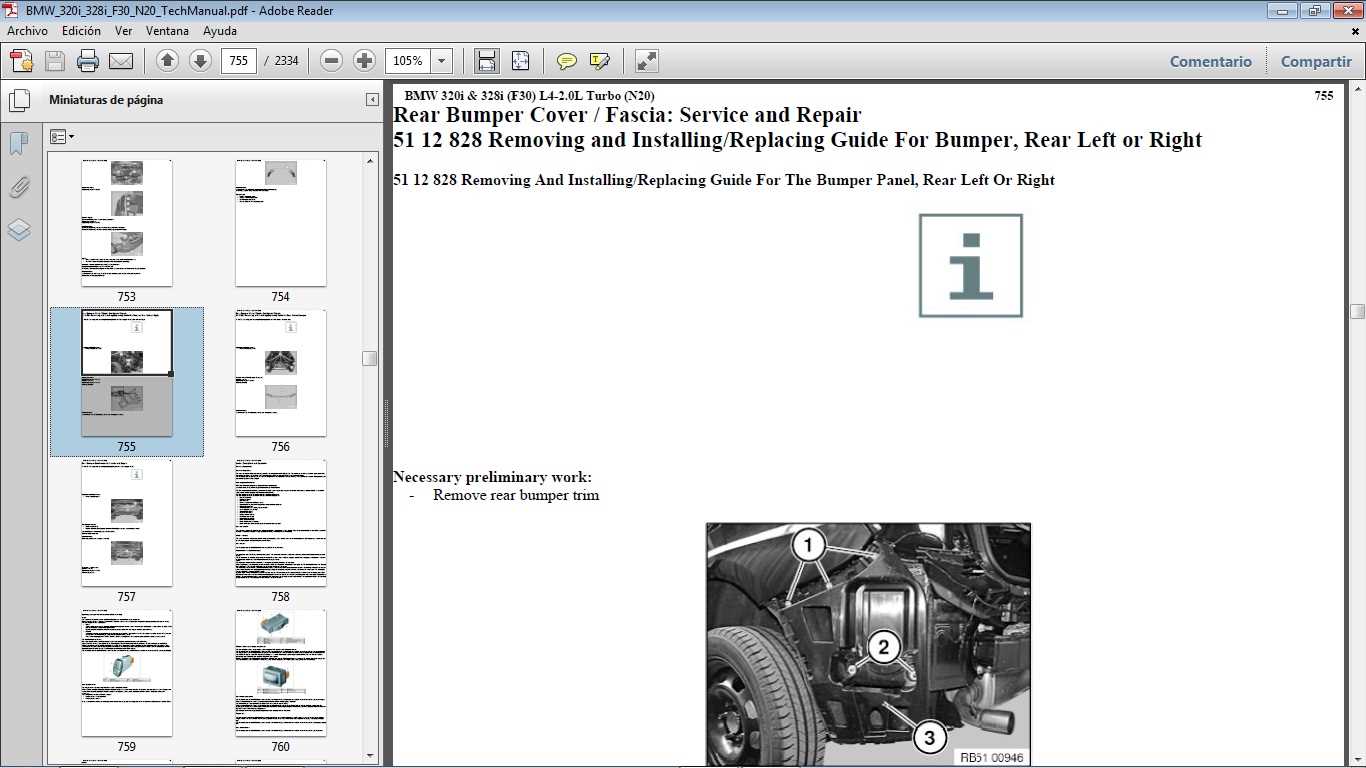Send file by email envelope icon
Viewport: 1366px width, 768px height.
[121, 61]
